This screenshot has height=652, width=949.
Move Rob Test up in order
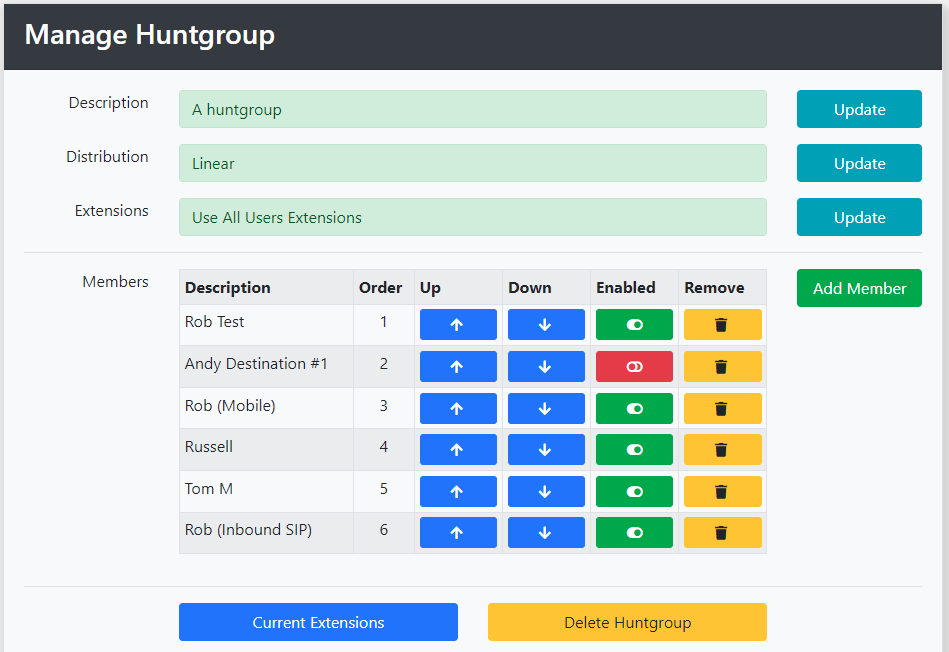click(458, 324)
